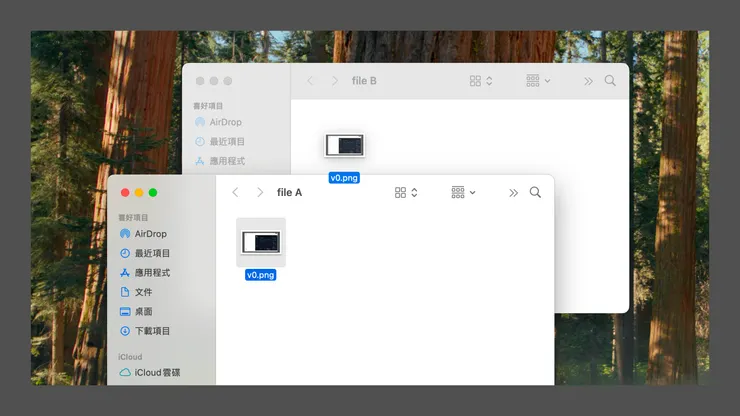The height and width of the screenshot is (416, 740).
Task: Go forward in file B window
Action: [x=335, y=81]
